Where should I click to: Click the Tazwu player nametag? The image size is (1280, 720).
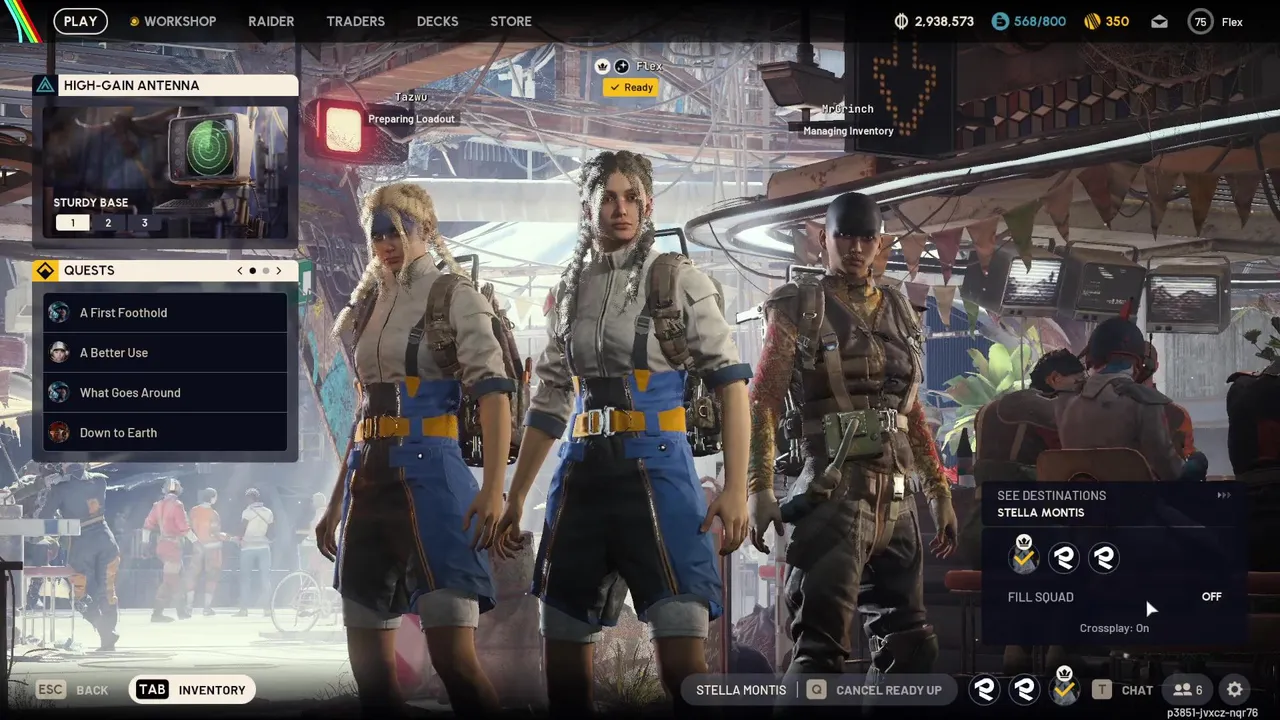(411, 98)
